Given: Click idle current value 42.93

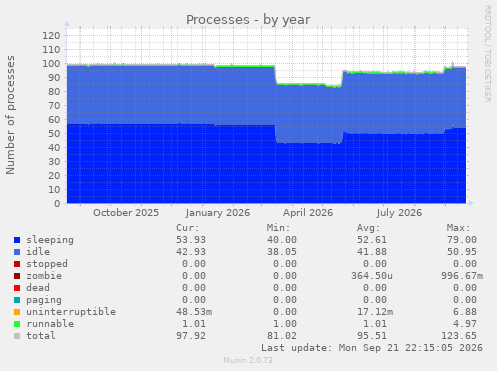Looking at the screenshot, I should click(x=191, y=252).
